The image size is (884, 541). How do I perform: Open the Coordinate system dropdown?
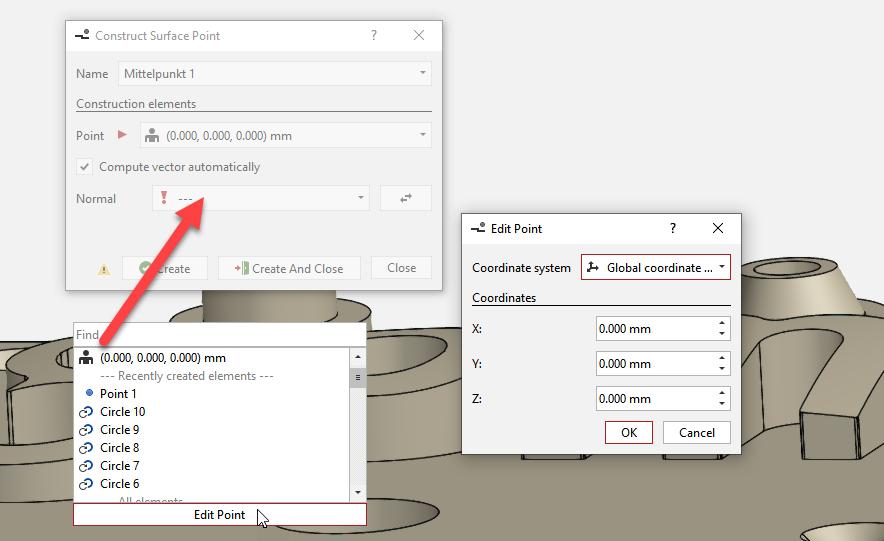pyautogui.click(x=655, y=267)
